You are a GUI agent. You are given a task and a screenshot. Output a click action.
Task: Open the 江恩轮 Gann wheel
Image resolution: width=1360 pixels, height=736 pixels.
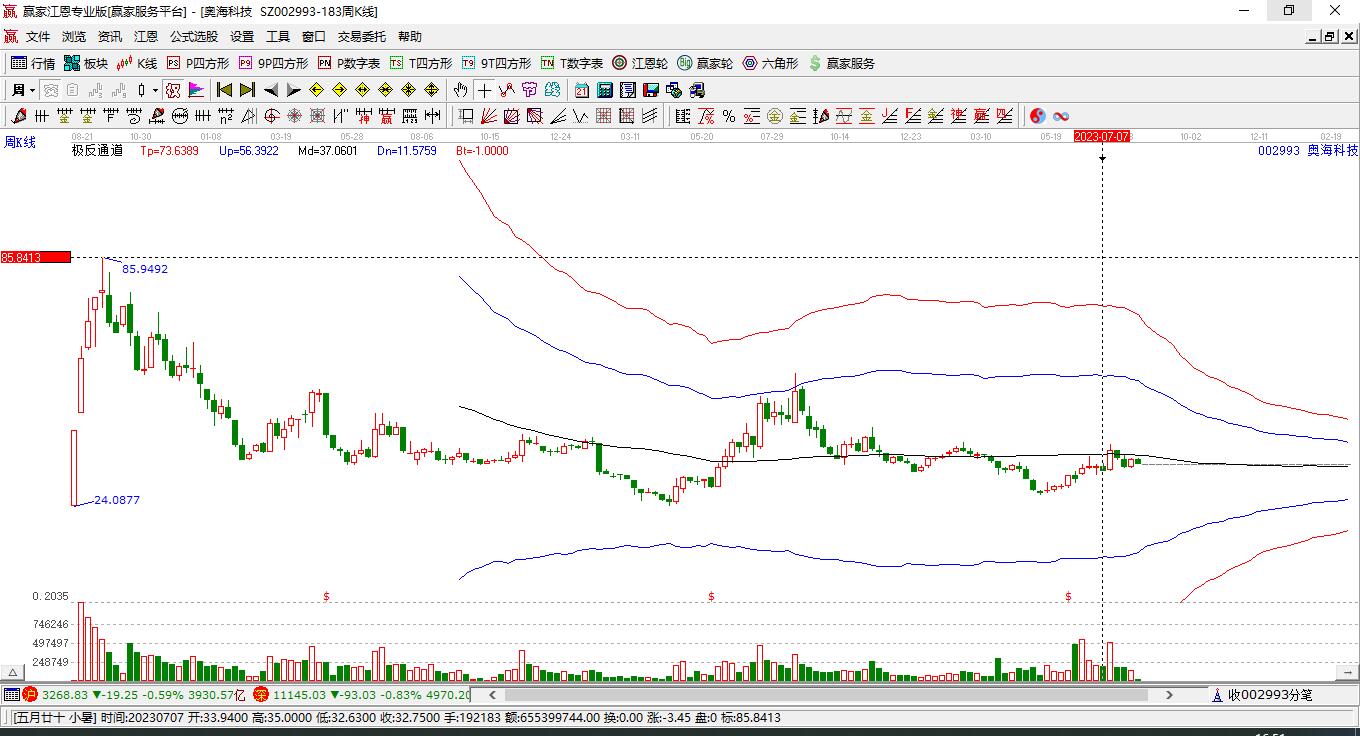[x=640, y=63]
